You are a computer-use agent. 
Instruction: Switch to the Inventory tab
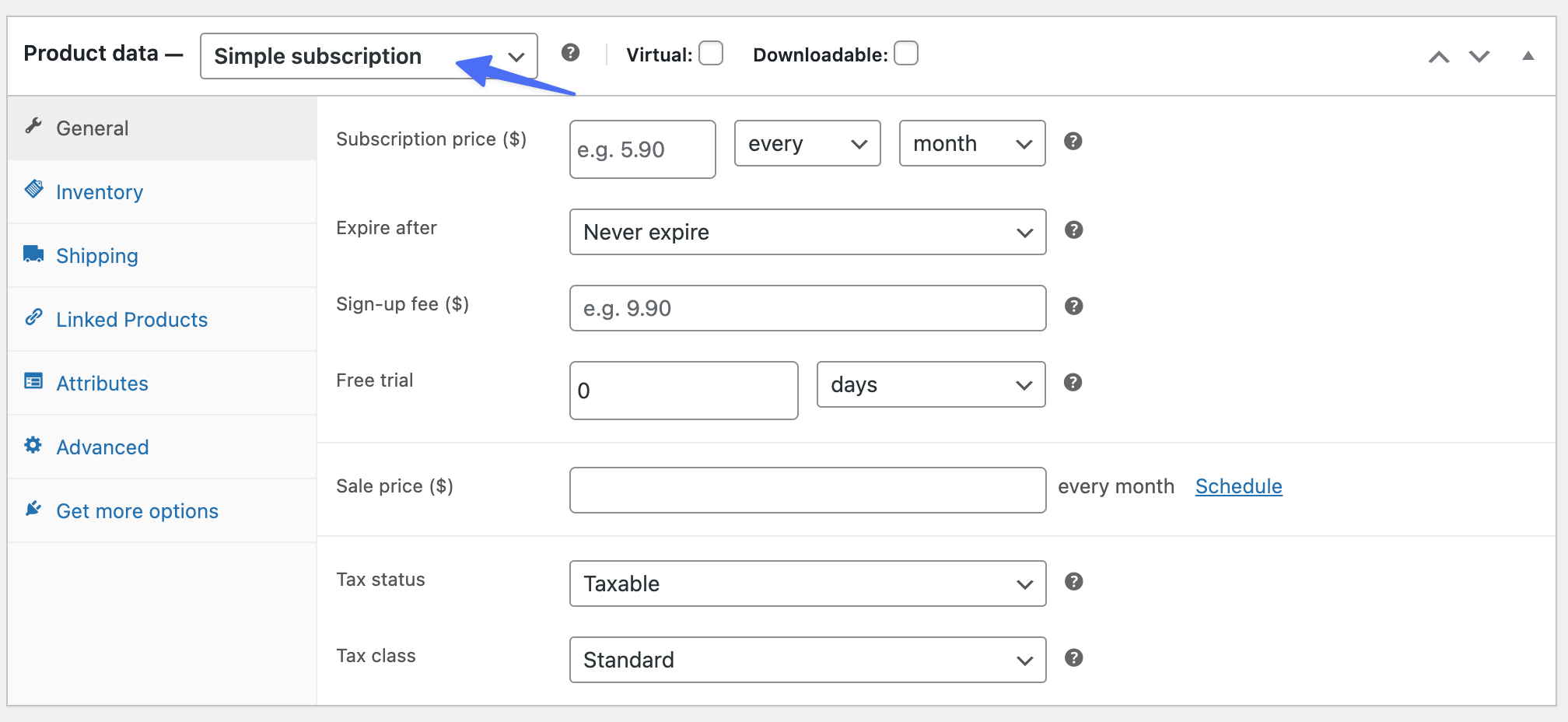(x=100, y=192)
